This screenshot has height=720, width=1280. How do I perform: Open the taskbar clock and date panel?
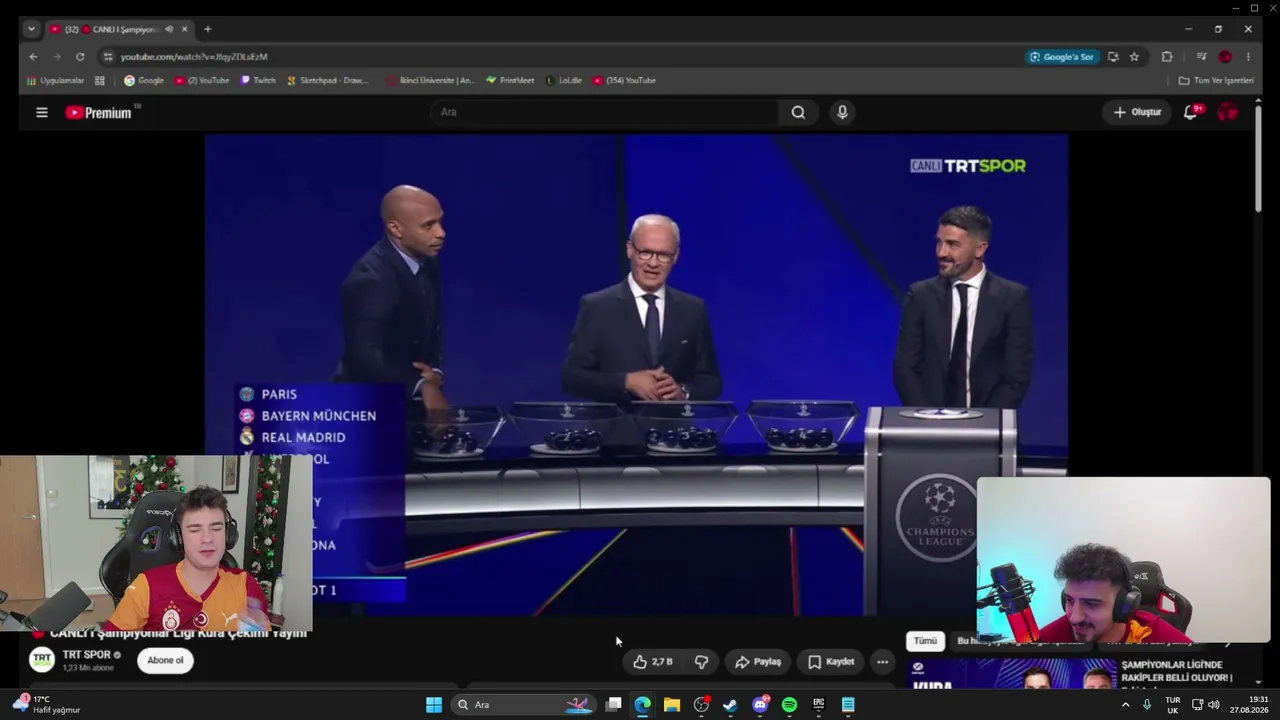[x=1251, y=705]
